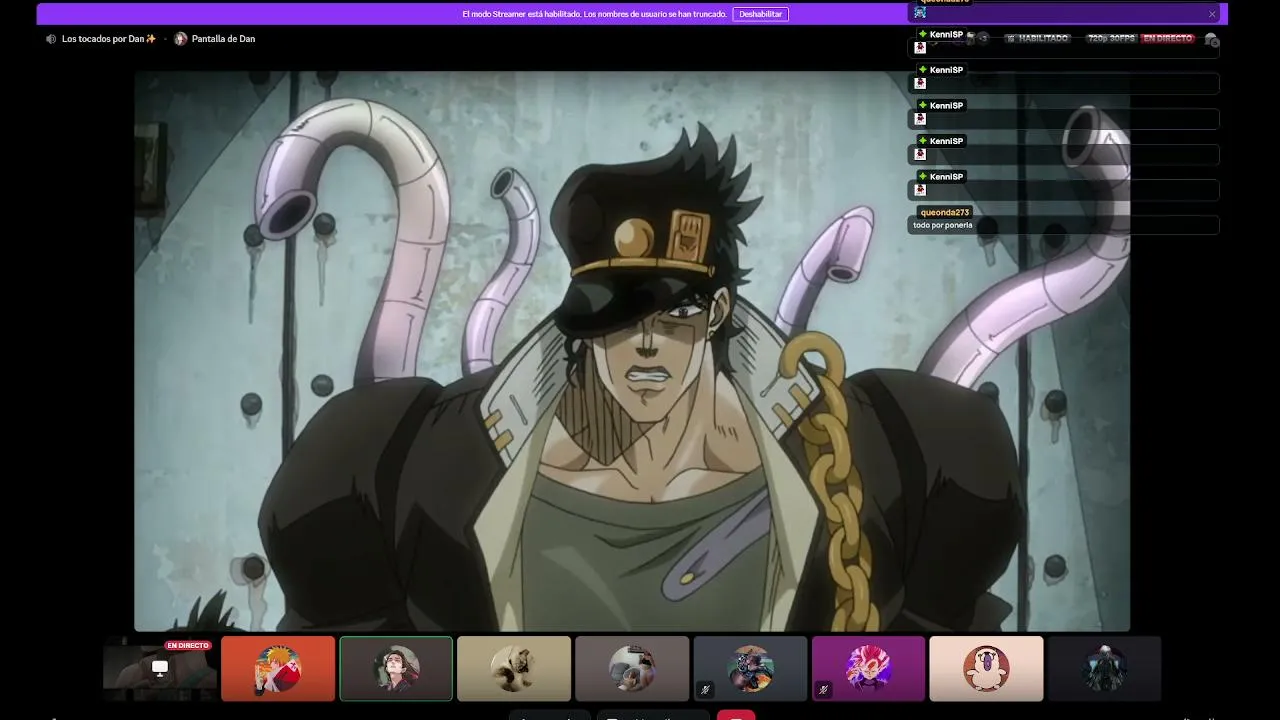Click Dan's avatar beside Pantalla de Dan
1280x720 pixels.
[x=181, y=39]
